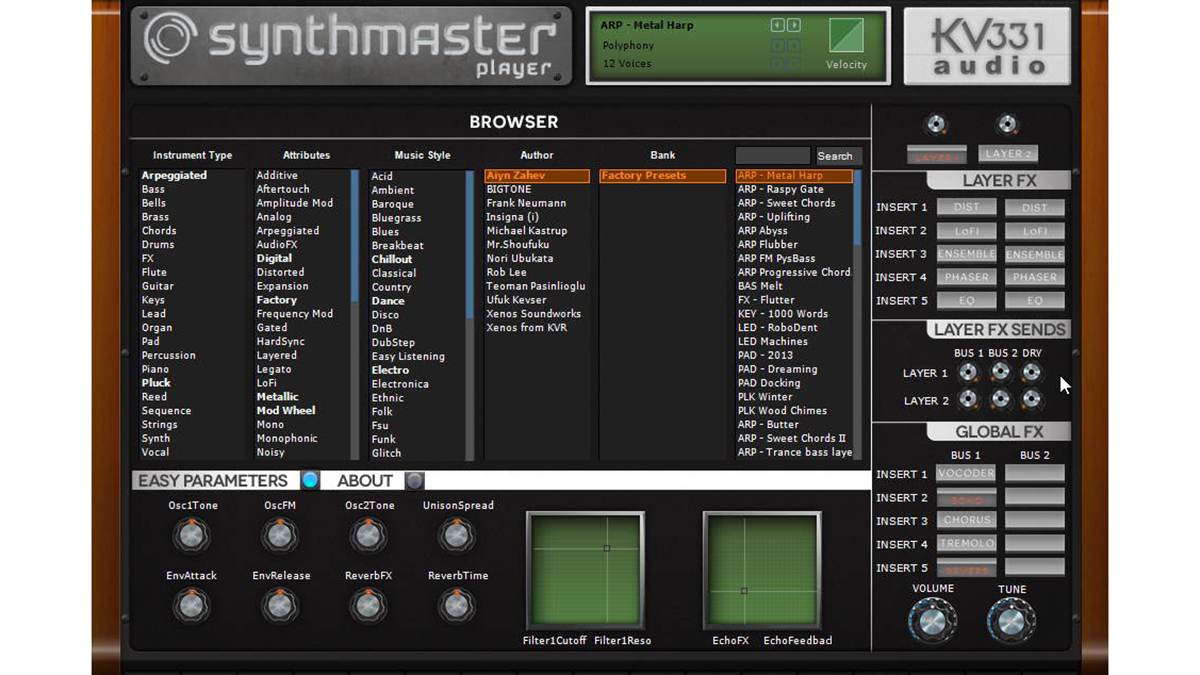1200x675 pixels.
Task: Adjust the ReverbFX knob
Action: (369, 606)
